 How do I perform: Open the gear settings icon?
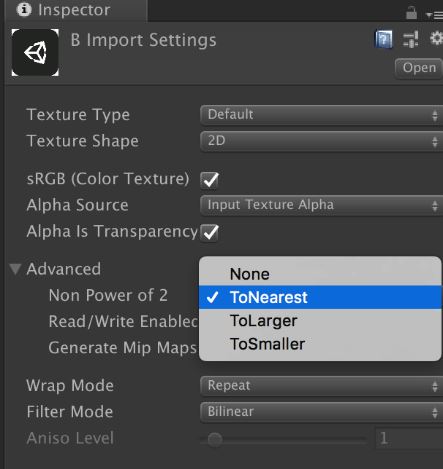436,39
